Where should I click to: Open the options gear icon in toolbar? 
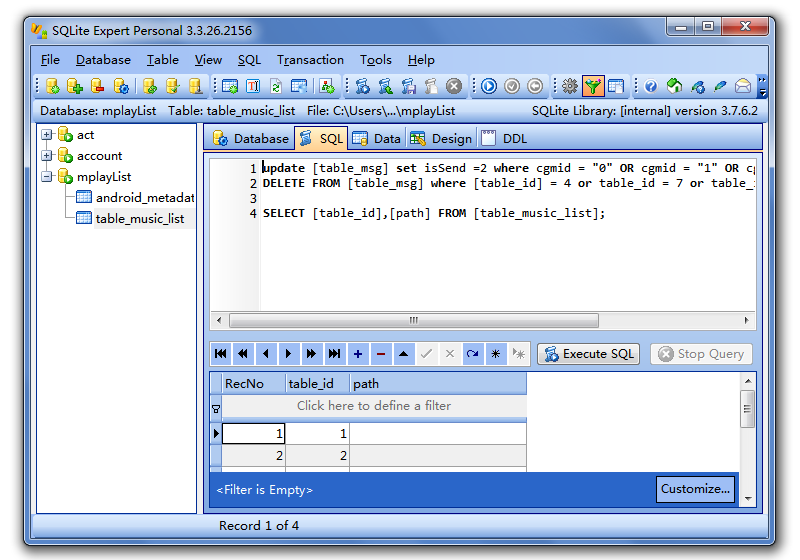(569, 86)
